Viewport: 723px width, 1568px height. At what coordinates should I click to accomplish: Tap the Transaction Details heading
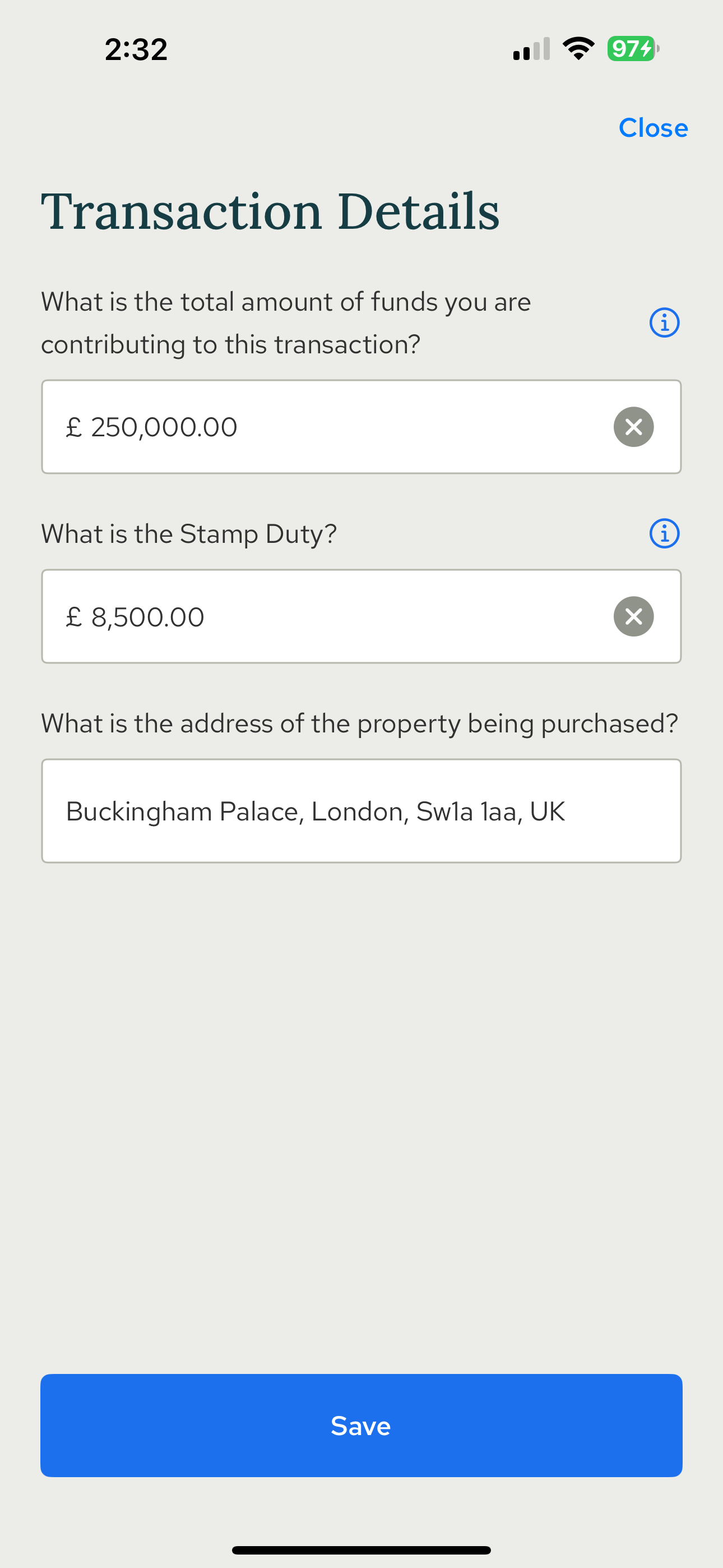tap(270, 211)
